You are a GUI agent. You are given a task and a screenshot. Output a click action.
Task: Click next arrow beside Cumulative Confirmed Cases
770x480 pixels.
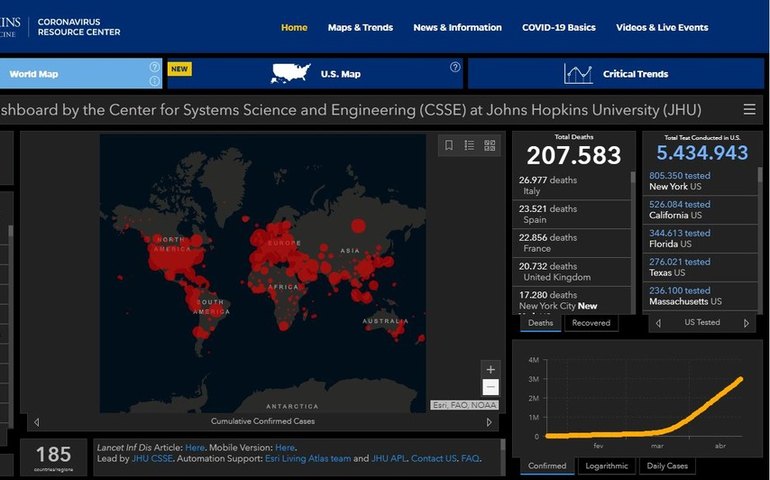489,422
